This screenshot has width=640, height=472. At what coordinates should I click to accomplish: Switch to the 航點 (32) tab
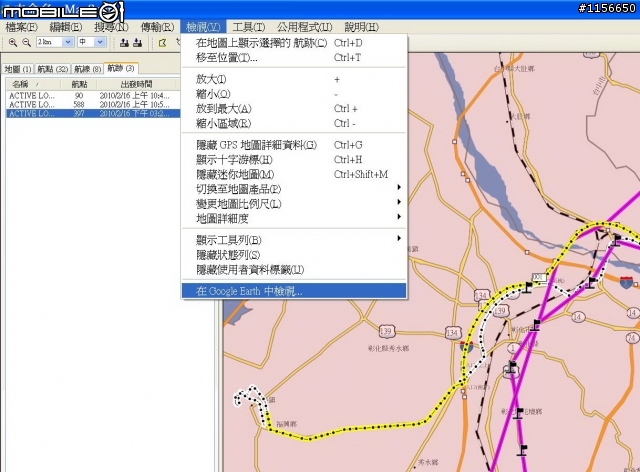(53, 69)
